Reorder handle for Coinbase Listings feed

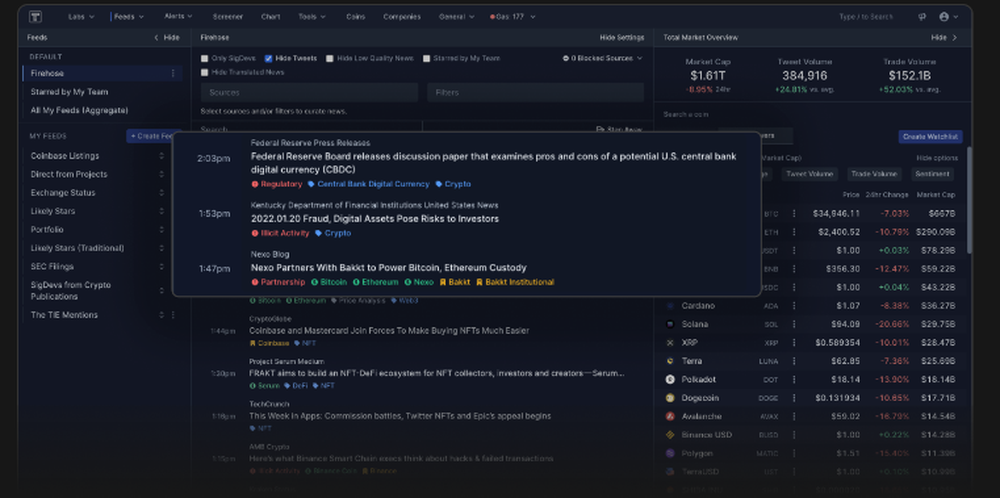[161, 156]
